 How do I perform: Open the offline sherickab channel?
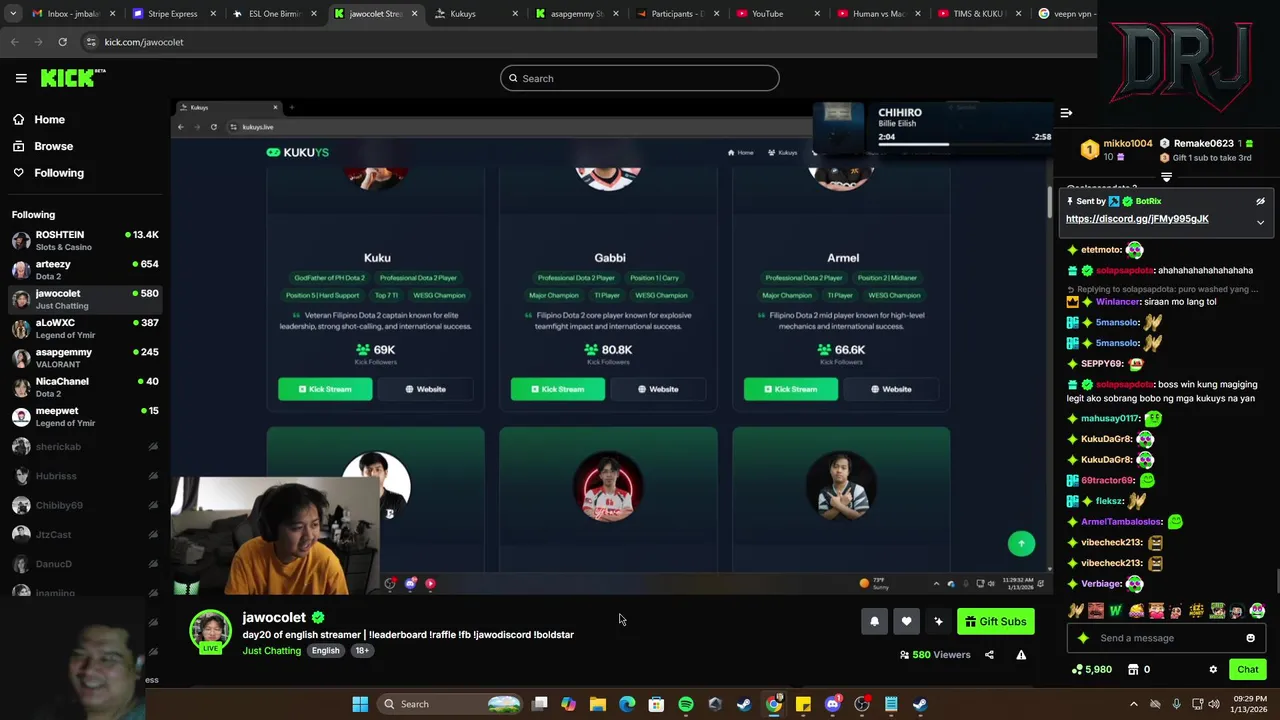point(84,447)
